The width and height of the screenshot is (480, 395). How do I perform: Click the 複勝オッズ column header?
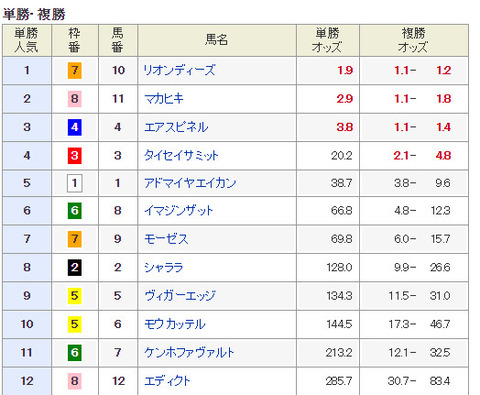coord(414,40)
